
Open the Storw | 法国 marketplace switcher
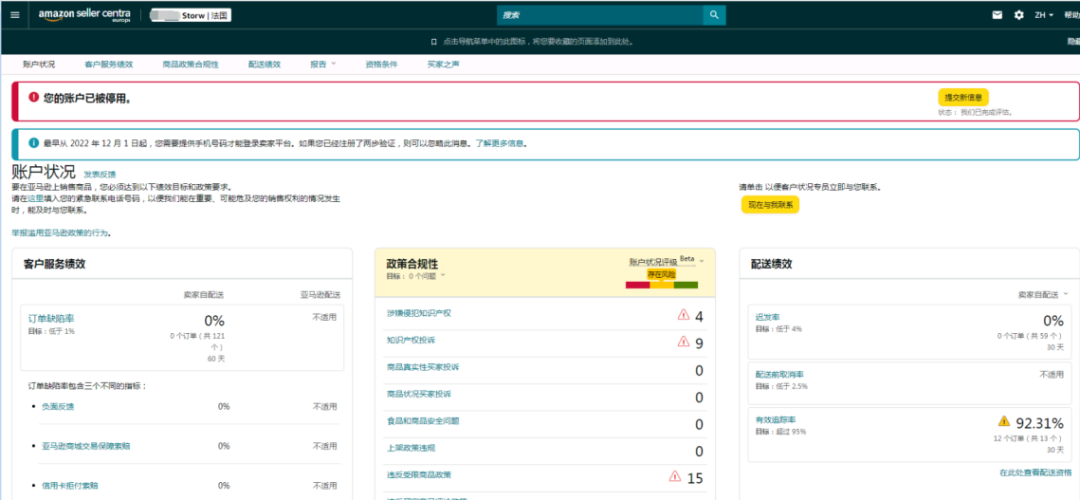click(x=190, y=15)
